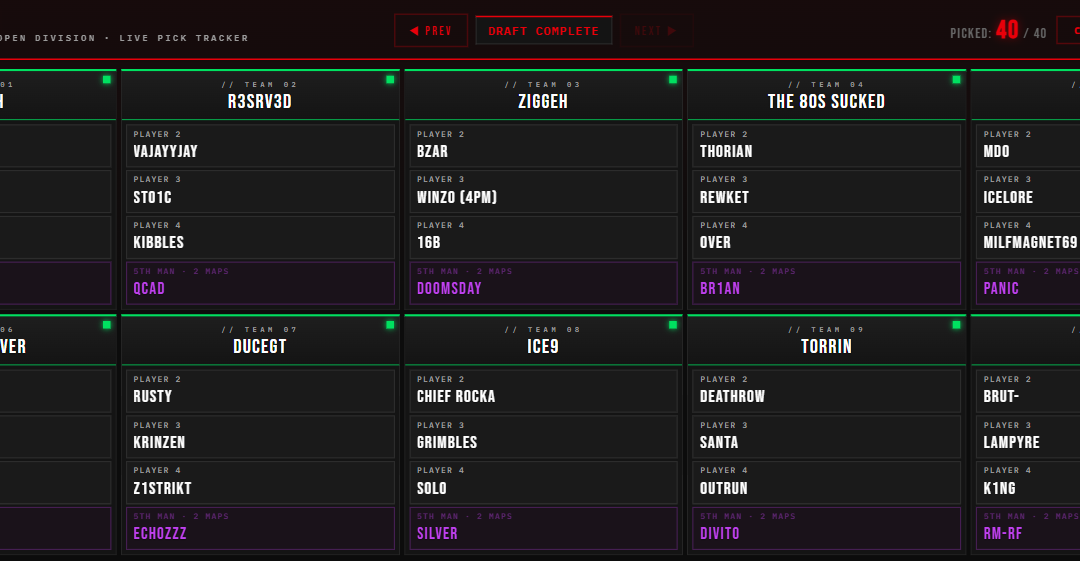Select 5th man DOOMSDAY slot
Viewport: 1080px width, 561px height.
point(543,283)
